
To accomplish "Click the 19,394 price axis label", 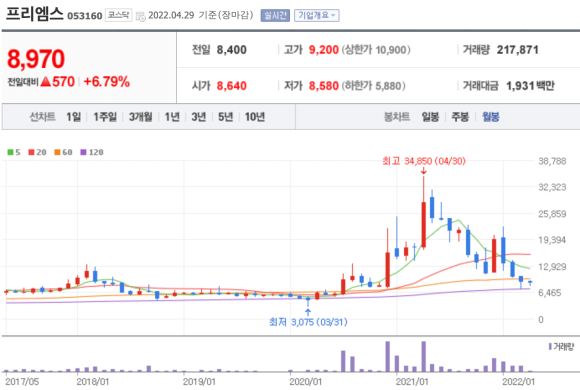I will 552,240.
